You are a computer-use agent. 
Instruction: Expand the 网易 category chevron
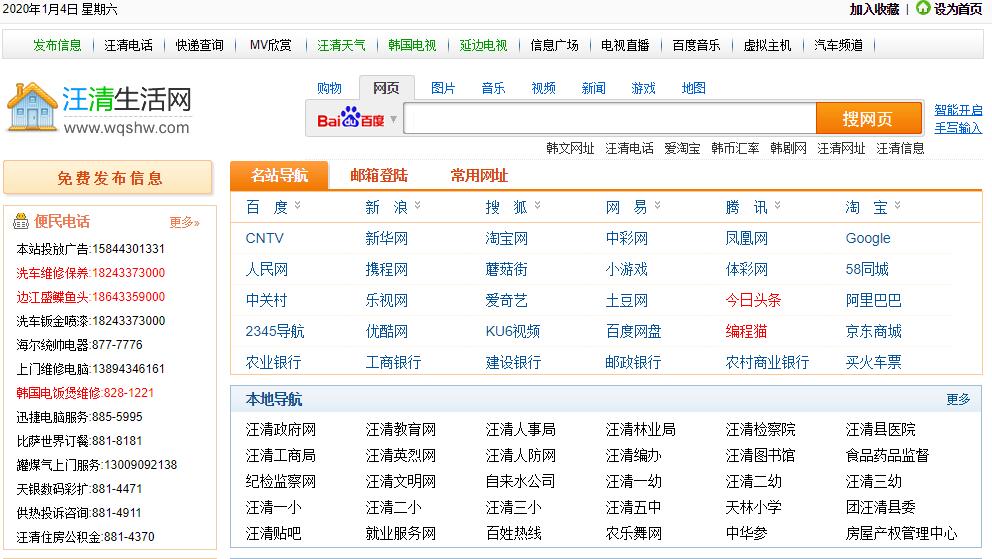point(657,205)
